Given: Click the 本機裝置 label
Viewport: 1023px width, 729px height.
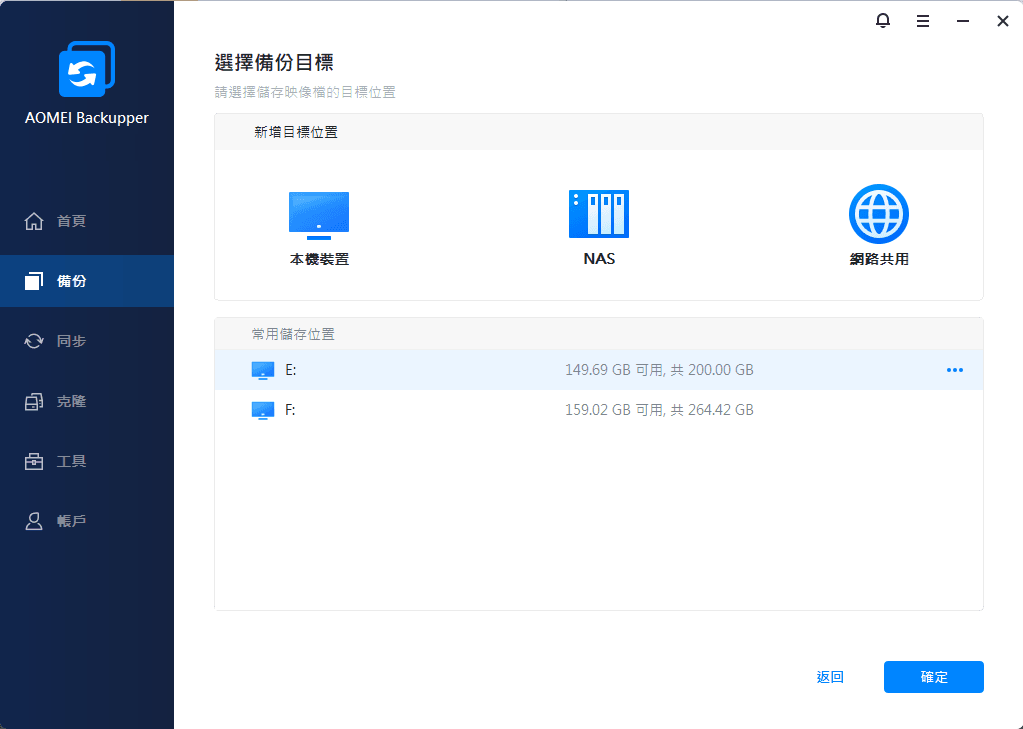Looking at the screenshot, I should click(x=319, y=259).
